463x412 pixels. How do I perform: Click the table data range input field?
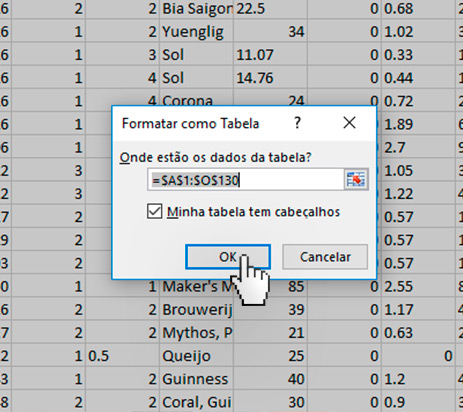click(246, 180)
